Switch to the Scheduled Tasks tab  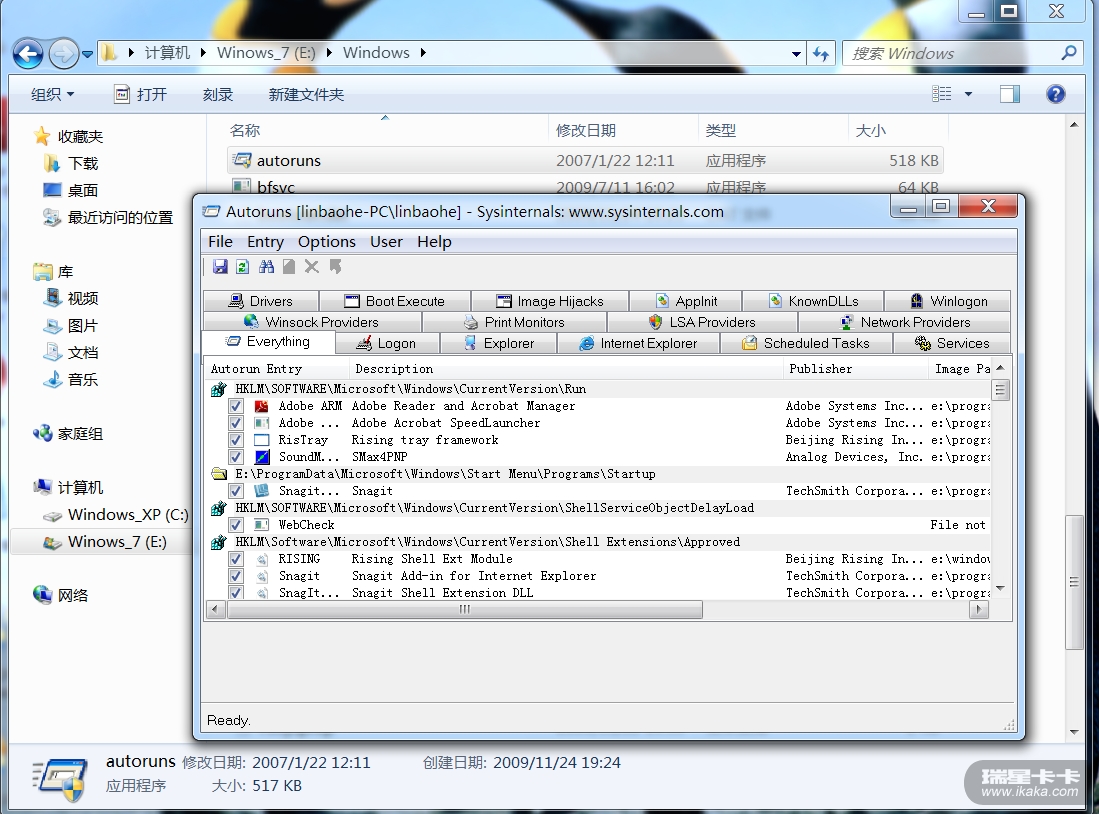(806, 344)
